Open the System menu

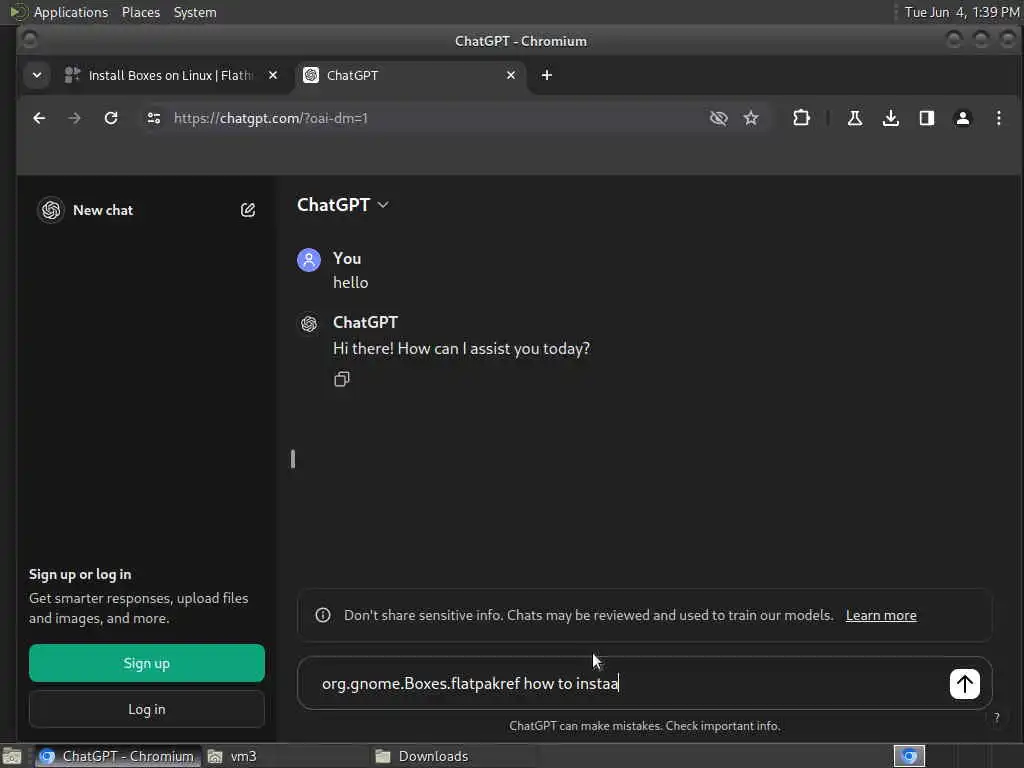pos(195,12)
